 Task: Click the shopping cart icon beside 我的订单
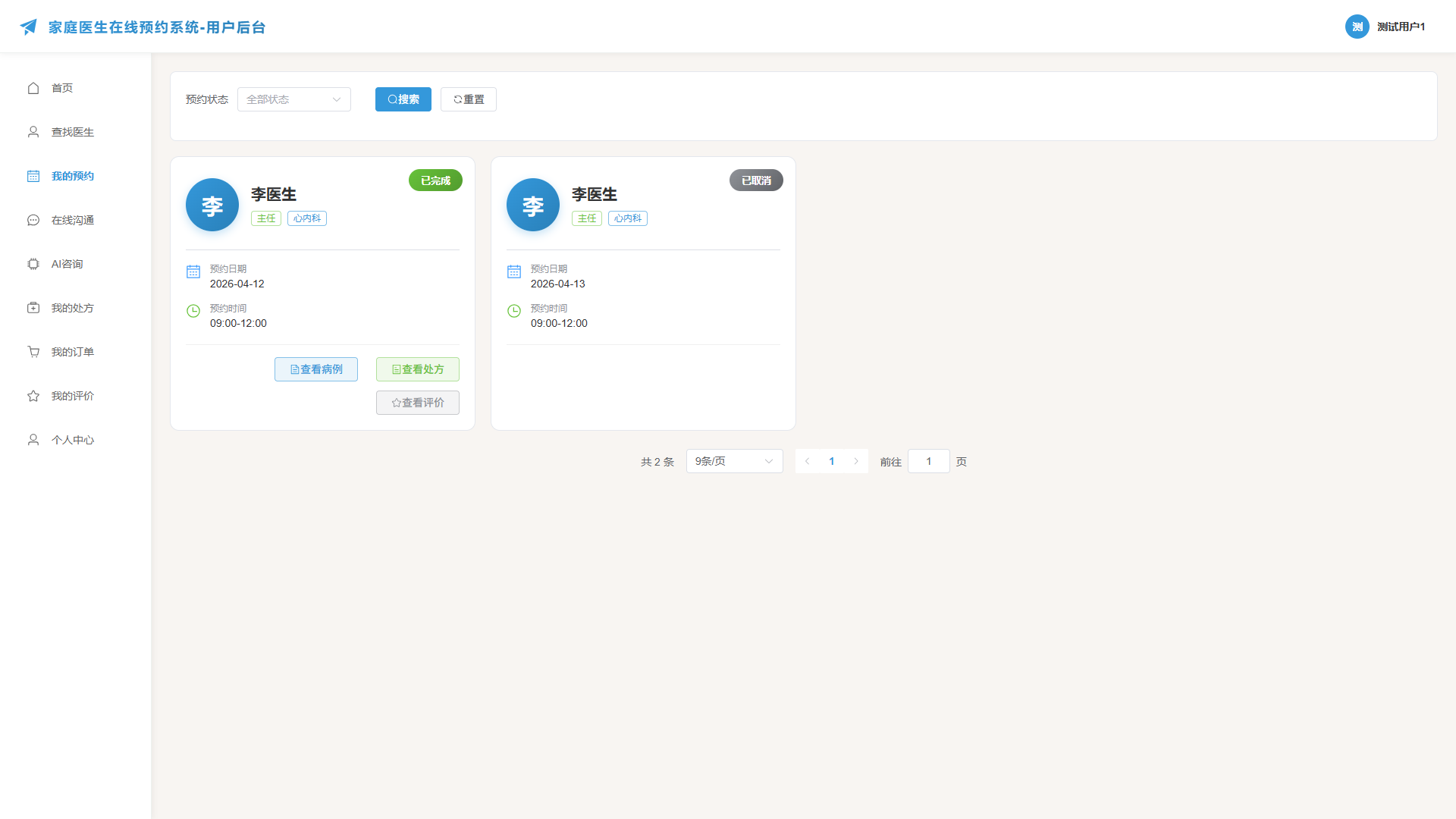[33, 352]
